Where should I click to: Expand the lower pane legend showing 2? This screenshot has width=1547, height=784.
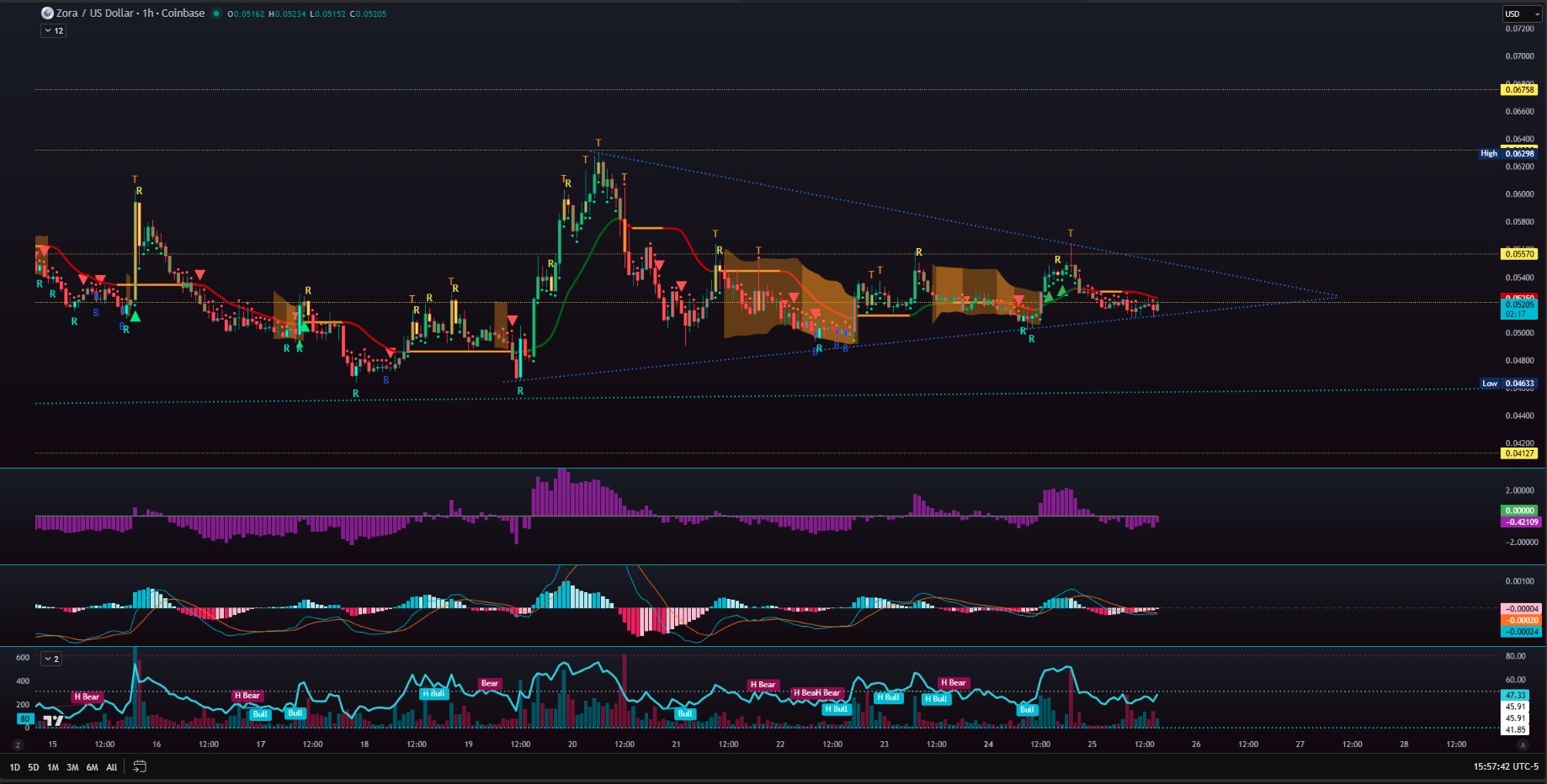[x=51, y=659]
